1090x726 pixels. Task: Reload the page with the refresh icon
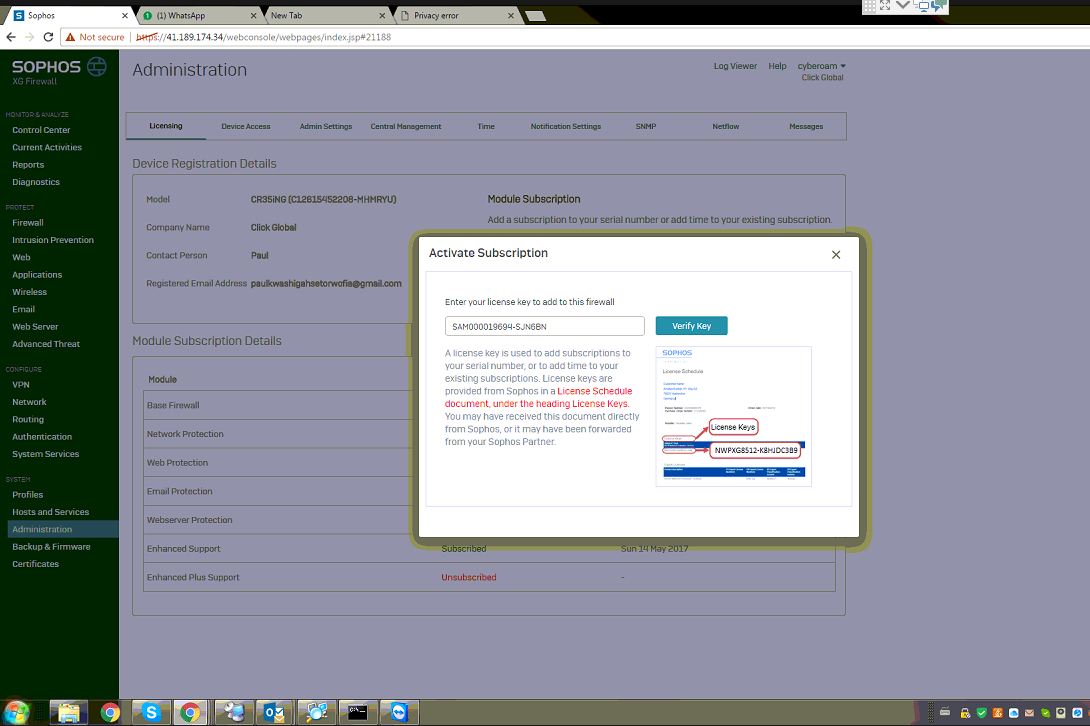point(48,37)
